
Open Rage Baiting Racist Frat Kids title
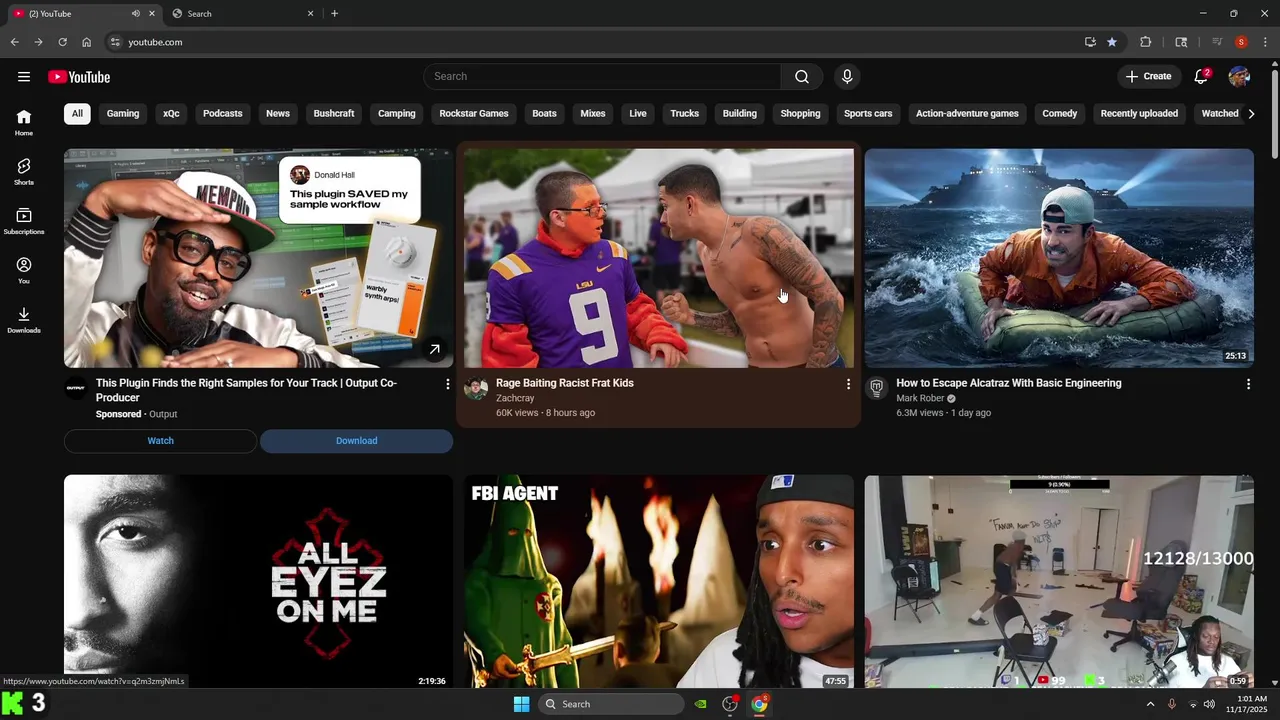coord(565,383)
